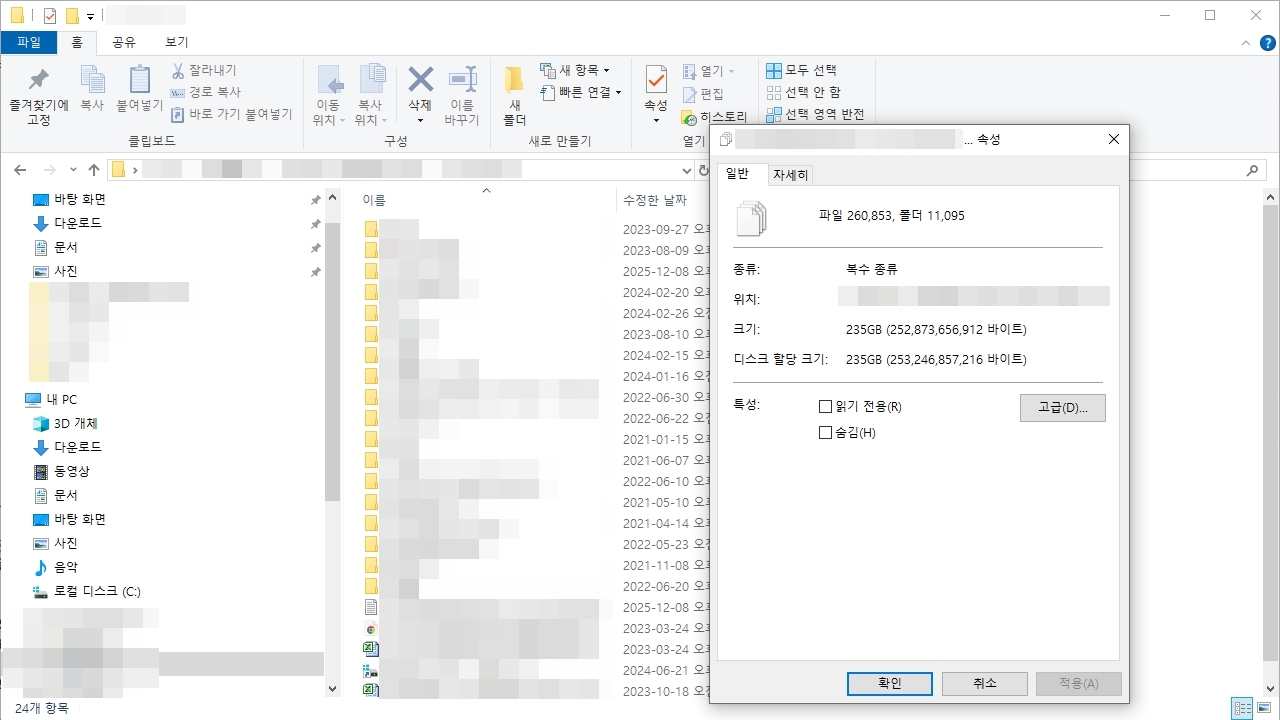This screenshot has height=720, width=1280.
Task: Tick the 숨김(H) hidden checkbox
Action: pos(825,433)
